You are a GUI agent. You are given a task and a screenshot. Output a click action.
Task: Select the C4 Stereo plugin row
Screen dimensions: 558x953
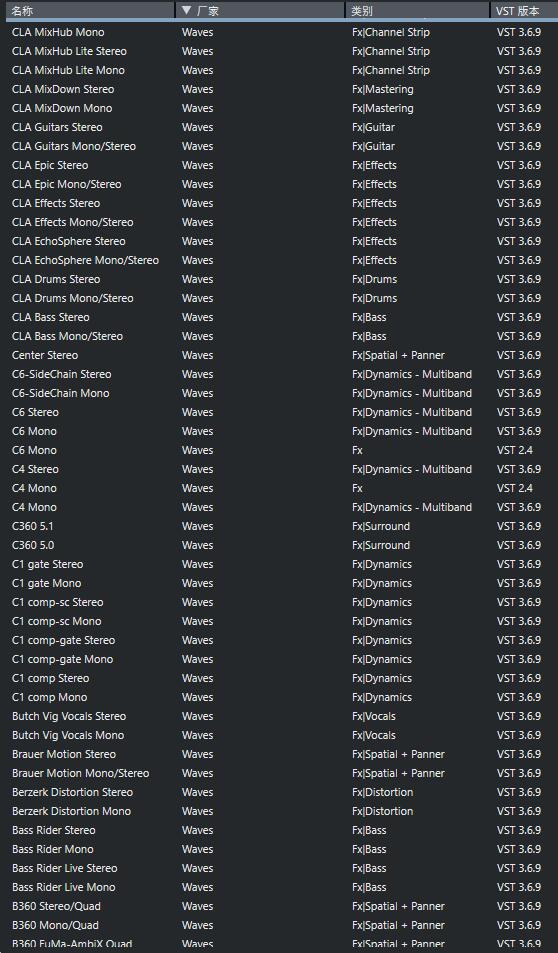(282, 469)
